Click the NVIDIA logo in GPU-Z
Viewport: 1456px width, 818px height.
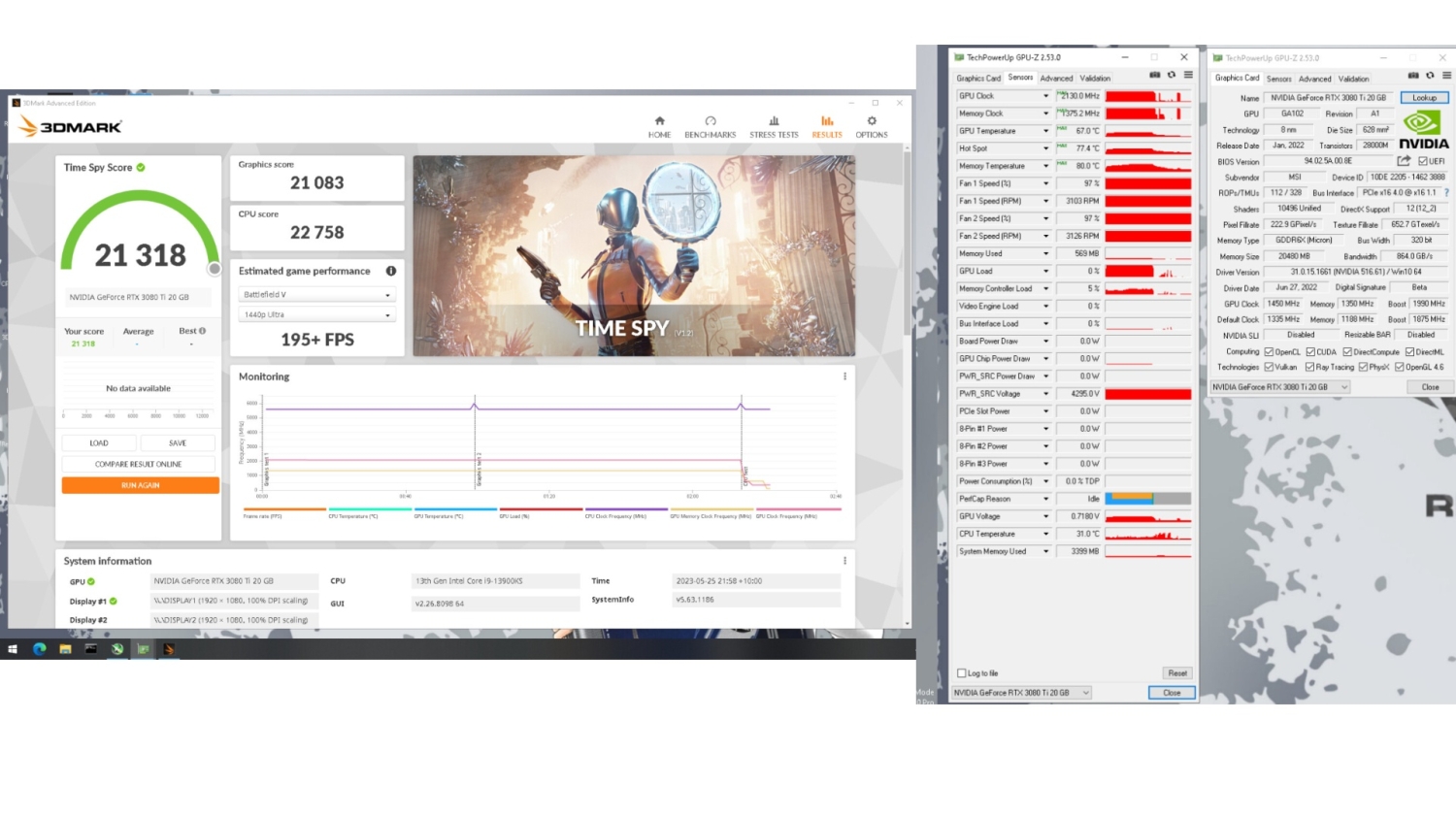(x=1424, y=129)
